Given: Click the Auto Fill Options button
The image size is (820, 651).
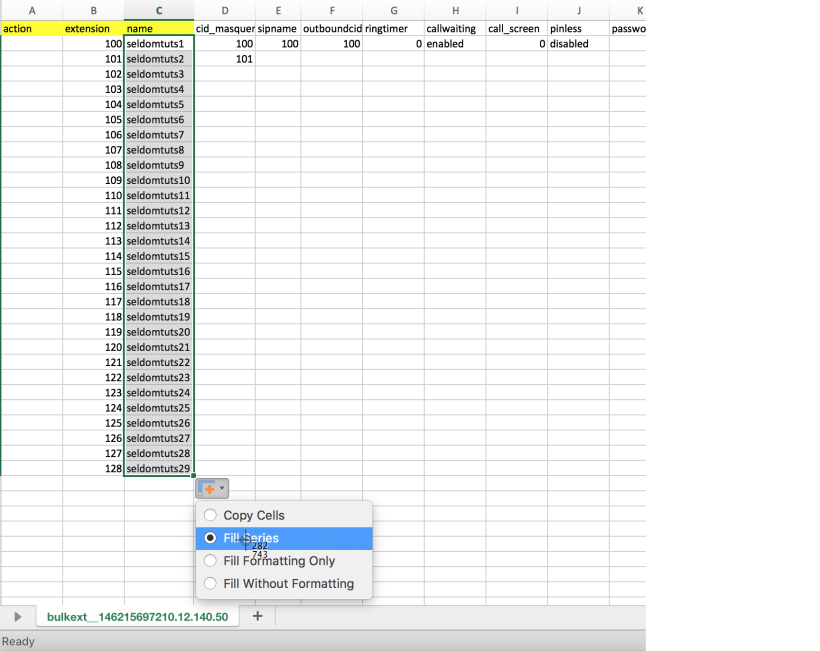Looking at the screenshot, I should click(211, 489).
